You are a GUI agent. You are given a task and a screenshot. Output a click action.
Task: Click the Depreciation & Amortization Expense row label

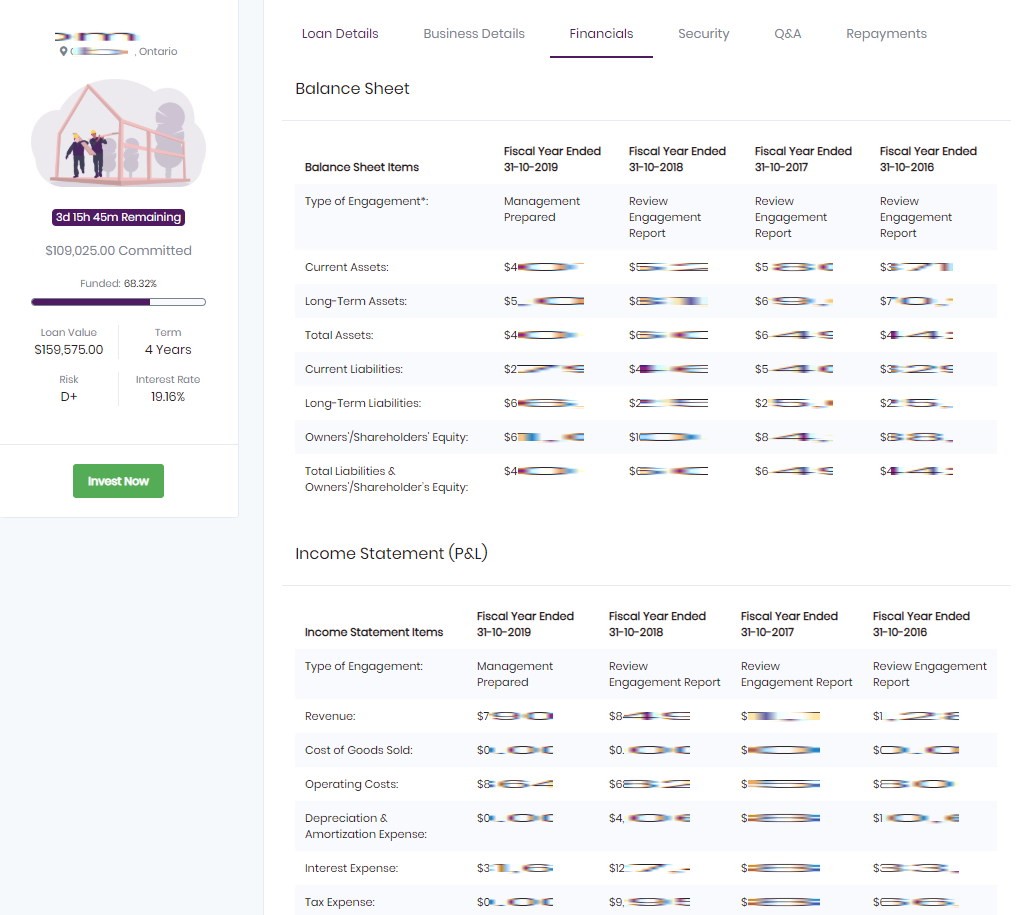[x=365, y=826]
